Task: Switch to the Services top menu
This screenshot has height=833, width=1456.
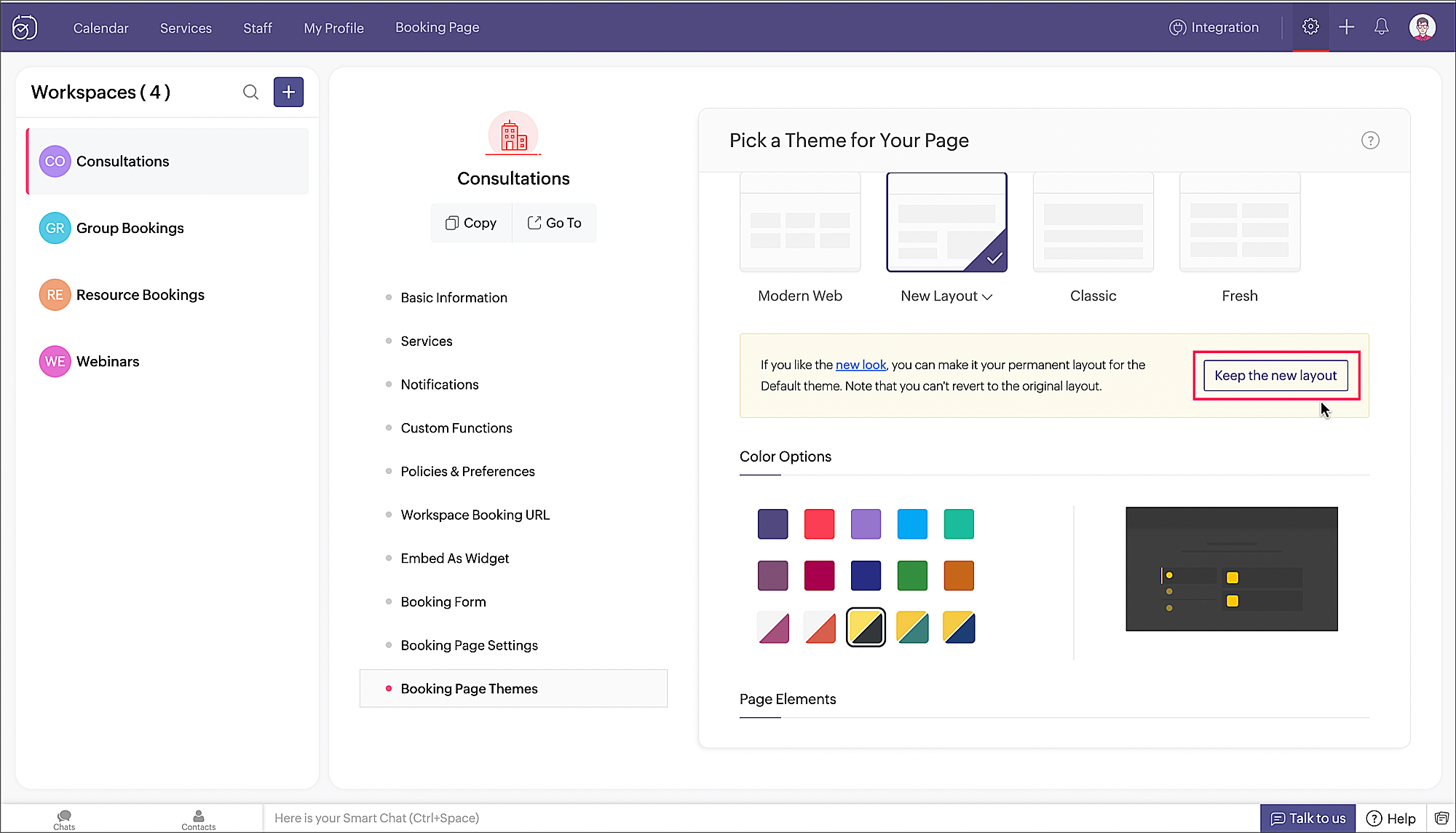Action: click(x=186, y=28)
